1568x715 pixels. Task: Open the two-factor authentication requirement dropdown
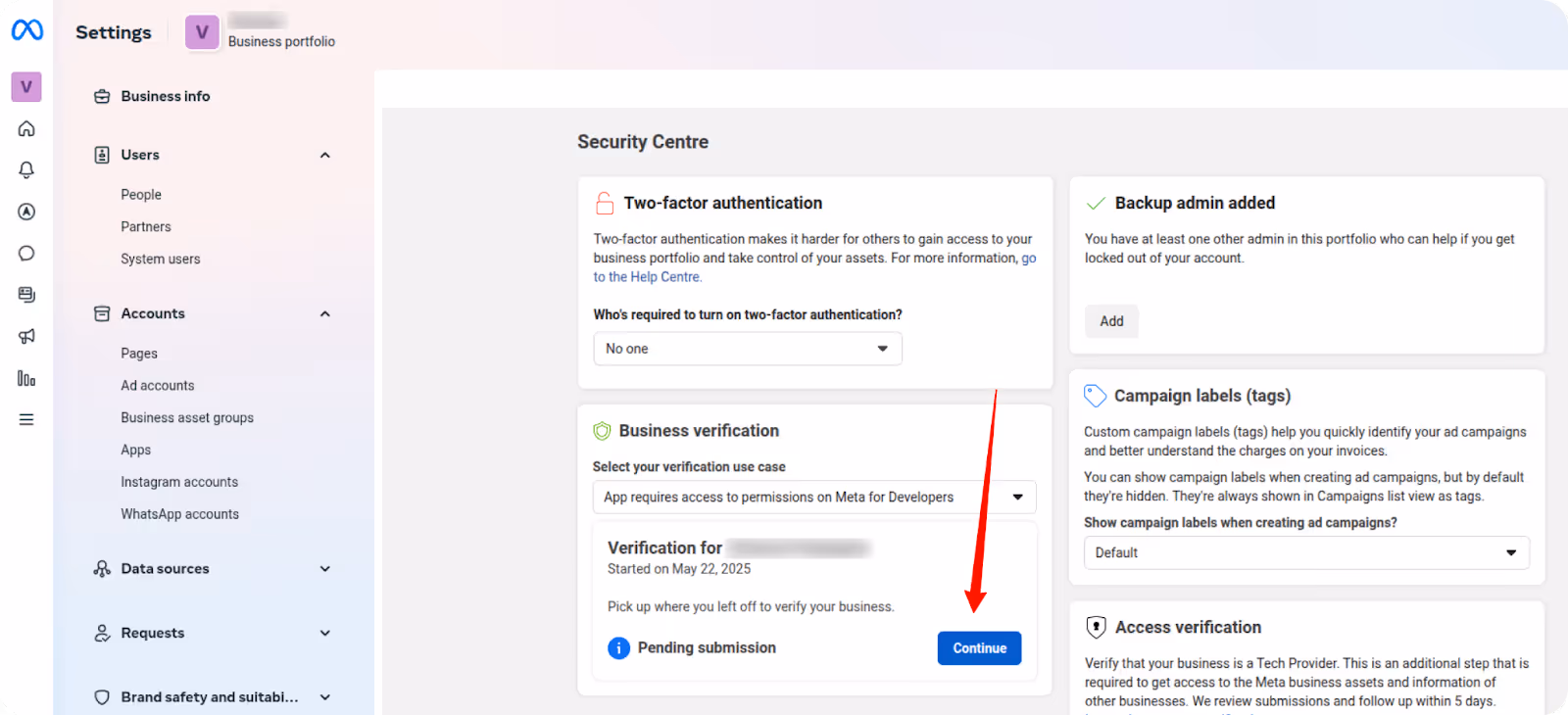747,348
